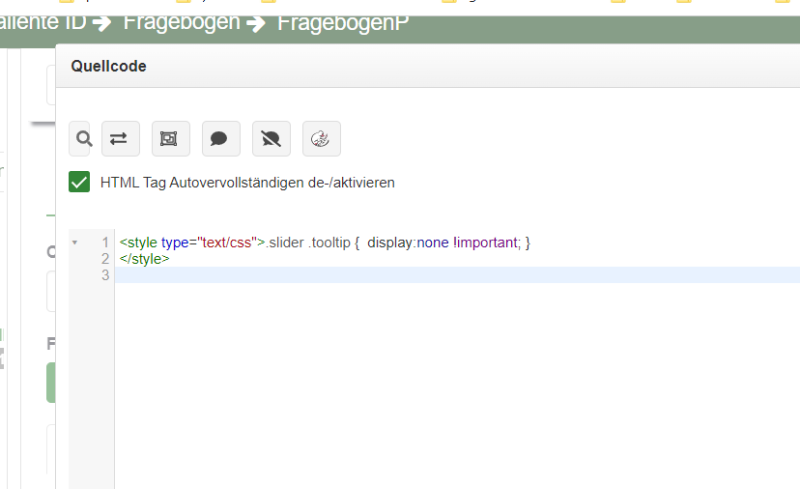Place cursor in "text/css" attribute value
The image size is (800, 489).
pos(227,243)
